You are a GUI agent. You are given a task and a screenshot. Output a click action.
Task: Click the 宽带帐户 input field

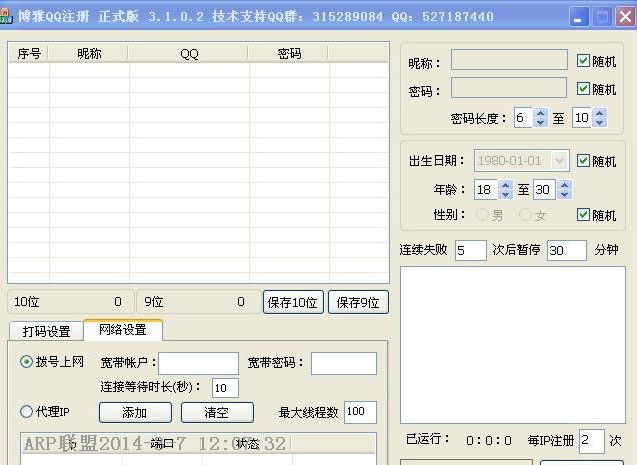198,363
